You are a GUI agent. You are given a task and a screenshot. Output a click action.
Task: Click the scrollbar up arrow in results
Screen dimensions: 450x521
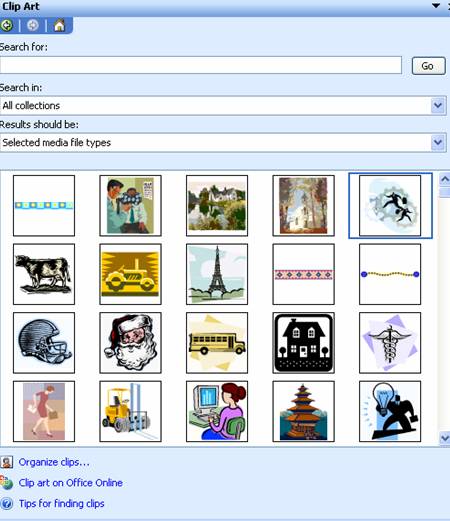point(445,179)
